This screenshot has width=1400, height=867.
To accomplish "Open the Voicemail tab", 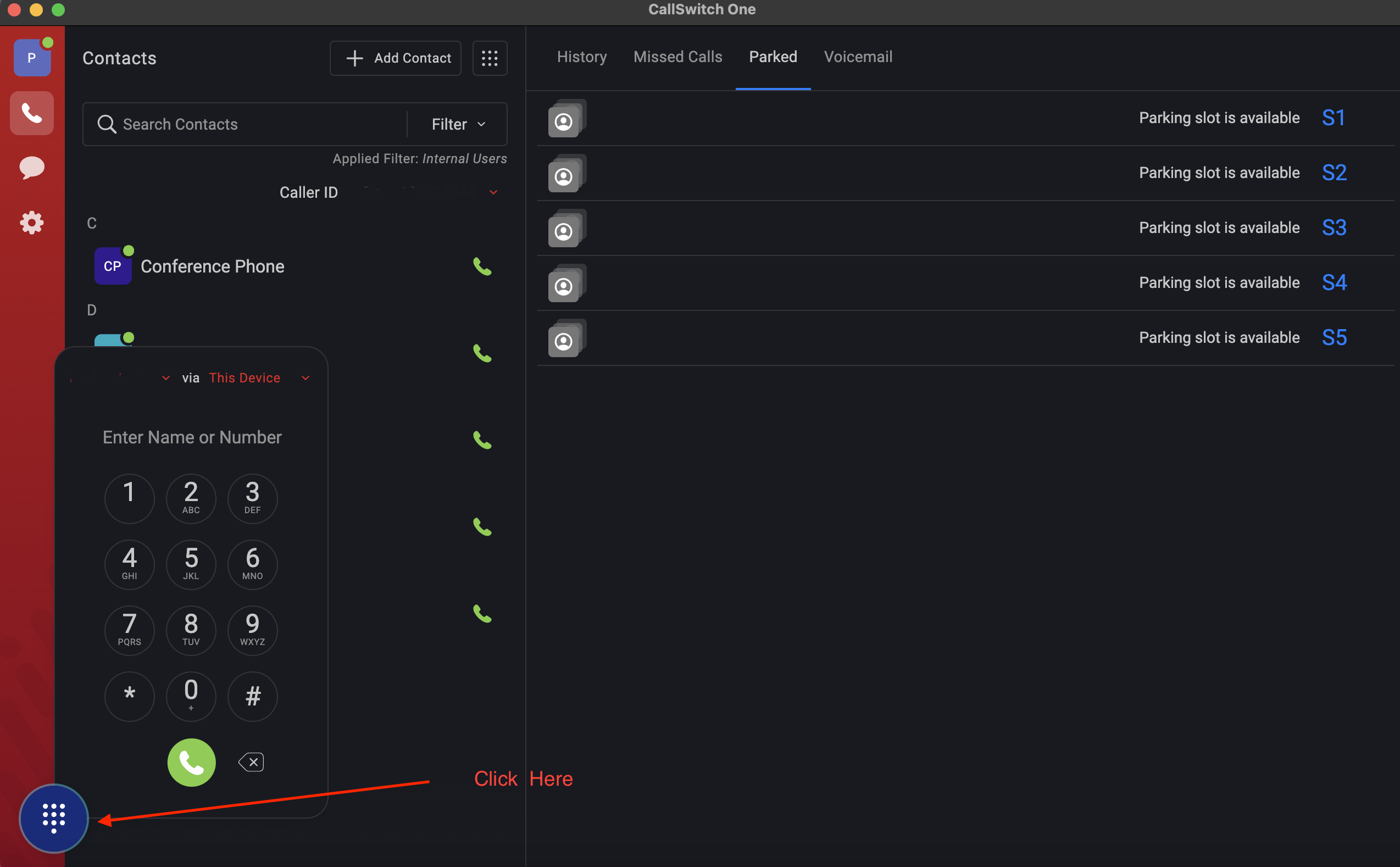I will click(858, 57).
